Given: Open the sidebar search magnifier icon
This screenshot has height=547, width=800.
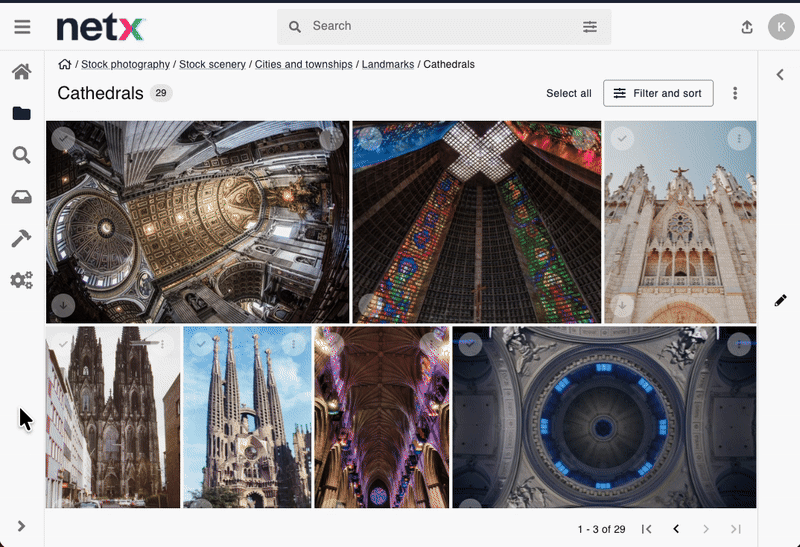Looking at the screenshot, I should 21,155.
